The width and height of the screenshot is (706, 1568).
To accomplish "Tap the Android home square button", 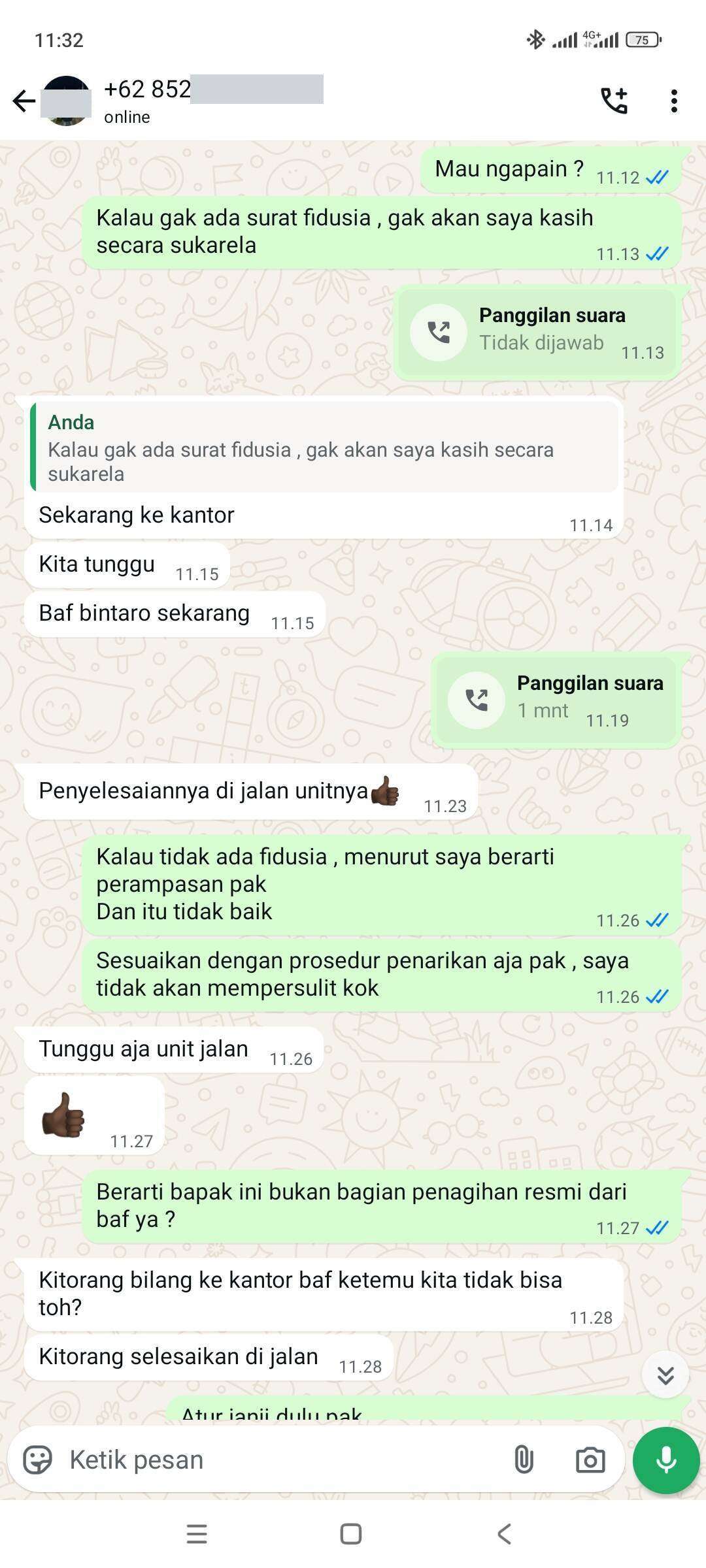I will click(x=351, y=1534).
